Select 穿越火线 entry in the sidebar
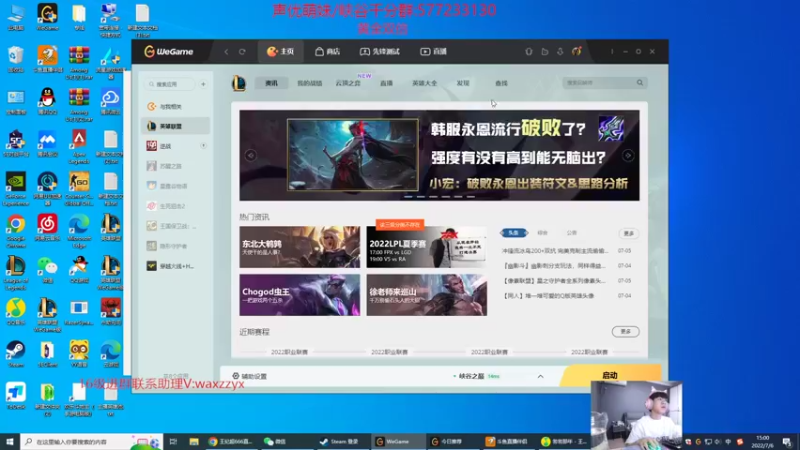 175,266
